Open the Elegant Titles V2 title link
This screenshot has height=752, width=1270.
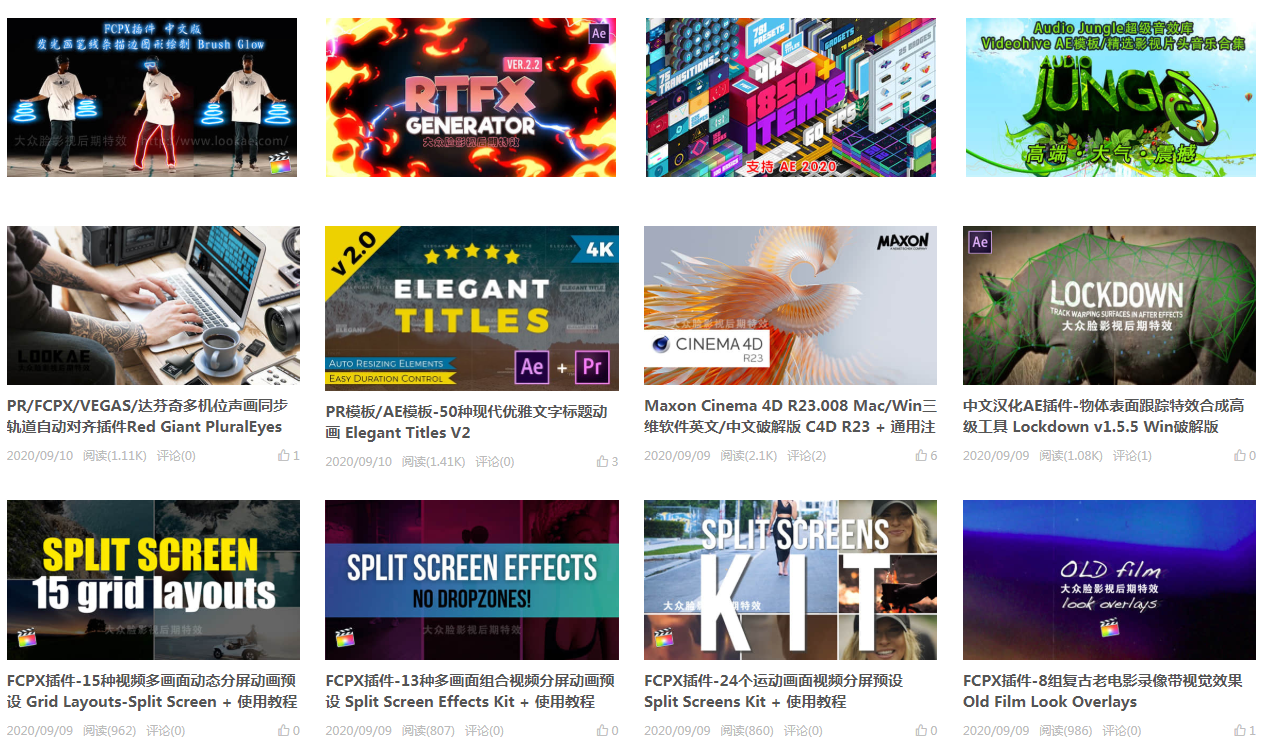tap(467, 422)
